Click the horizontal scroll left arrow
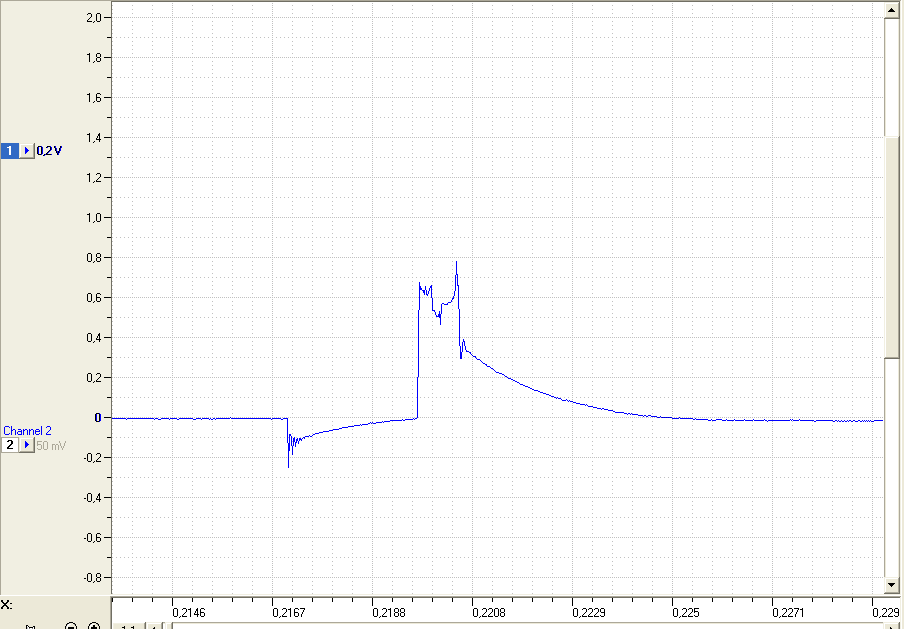This screenshot has width=904, height=629. coord(153,626)
